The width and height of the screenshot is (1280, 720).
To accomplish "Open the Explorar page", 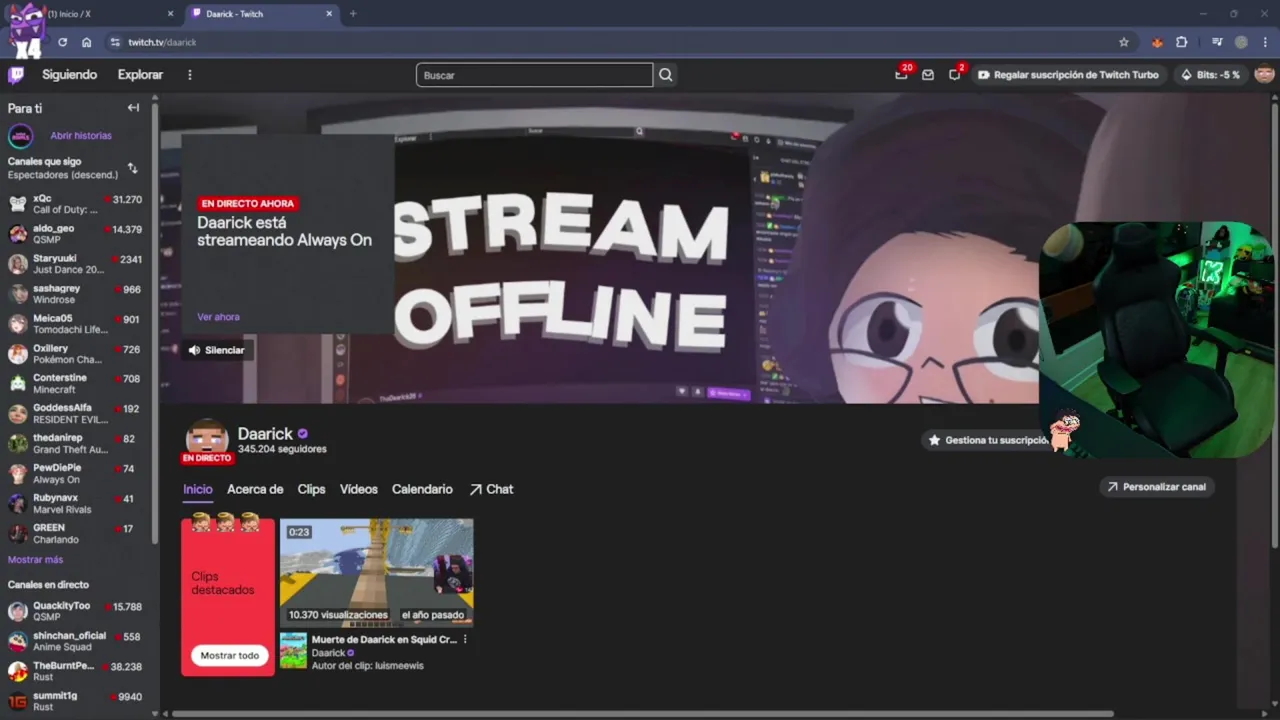I will 140,75.
